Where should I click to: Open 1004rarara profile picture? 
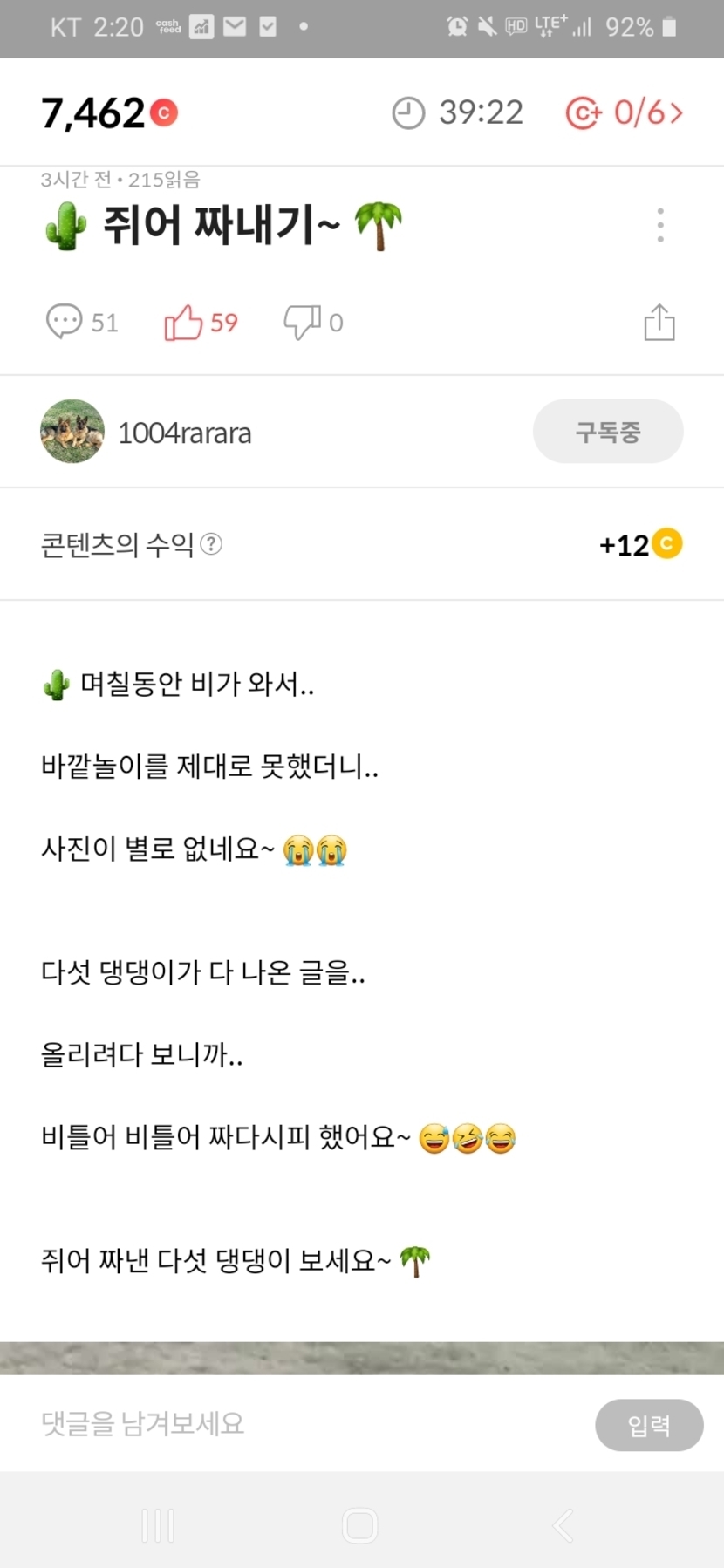click(x=72, y=432)
